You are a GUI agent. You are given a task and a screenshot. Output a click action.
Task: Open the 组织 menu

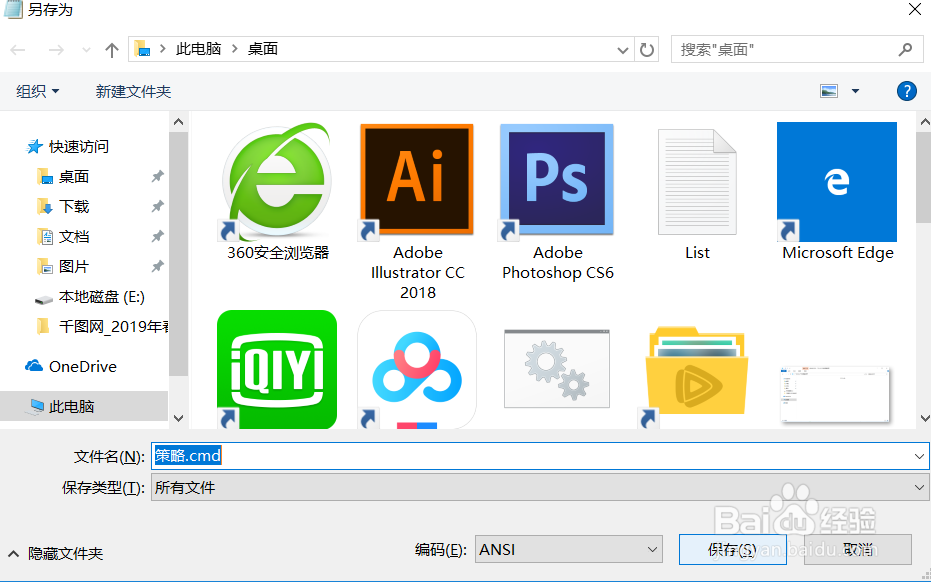(37, 91)
